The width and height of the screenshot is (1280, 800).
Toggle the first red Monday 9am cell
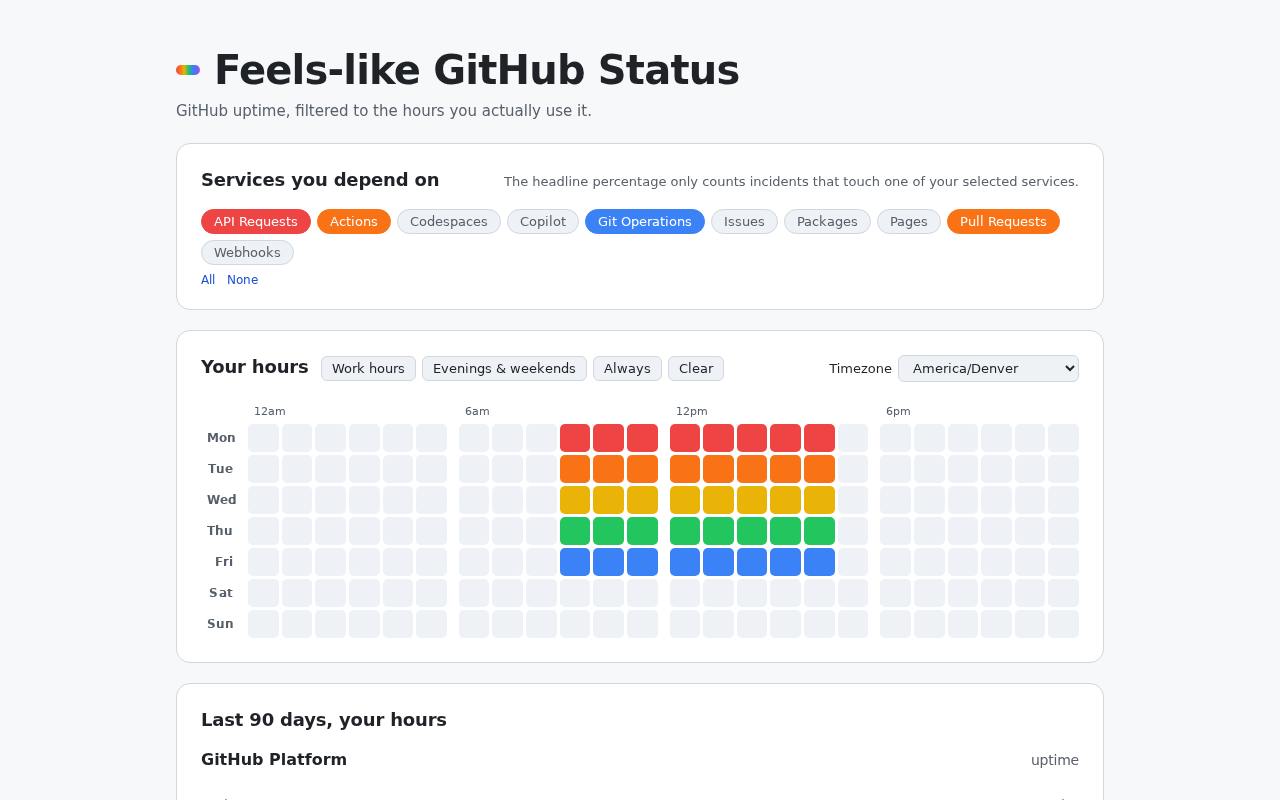(x=575, y=438)
